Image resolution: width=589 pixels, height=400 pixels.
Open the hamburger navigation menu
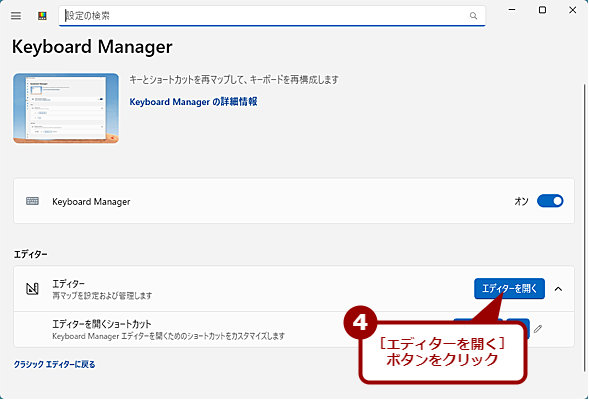click(x=16, y=16)
